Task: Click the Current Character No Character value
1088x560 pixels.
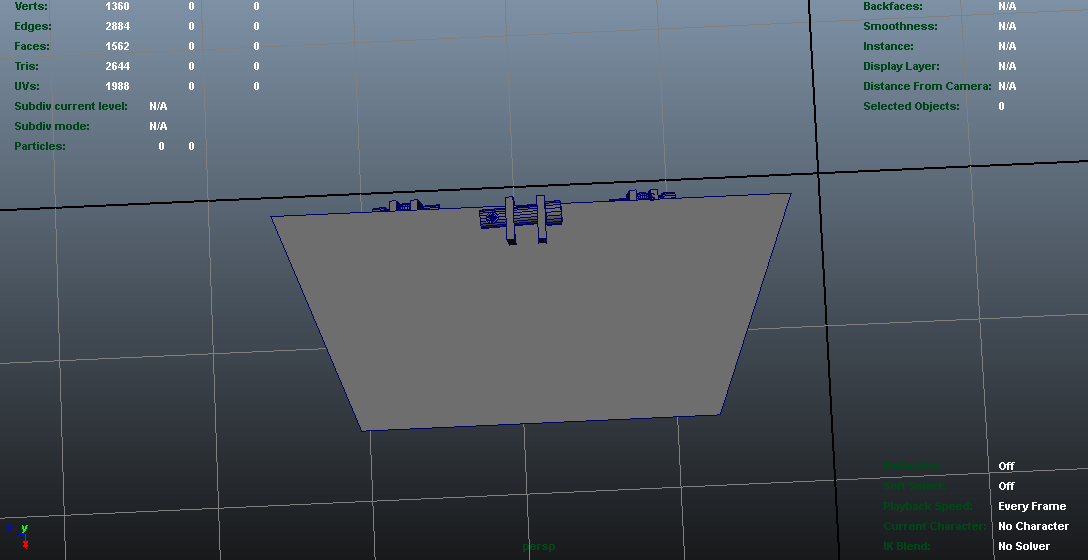Action: (x=1033, y=527)
